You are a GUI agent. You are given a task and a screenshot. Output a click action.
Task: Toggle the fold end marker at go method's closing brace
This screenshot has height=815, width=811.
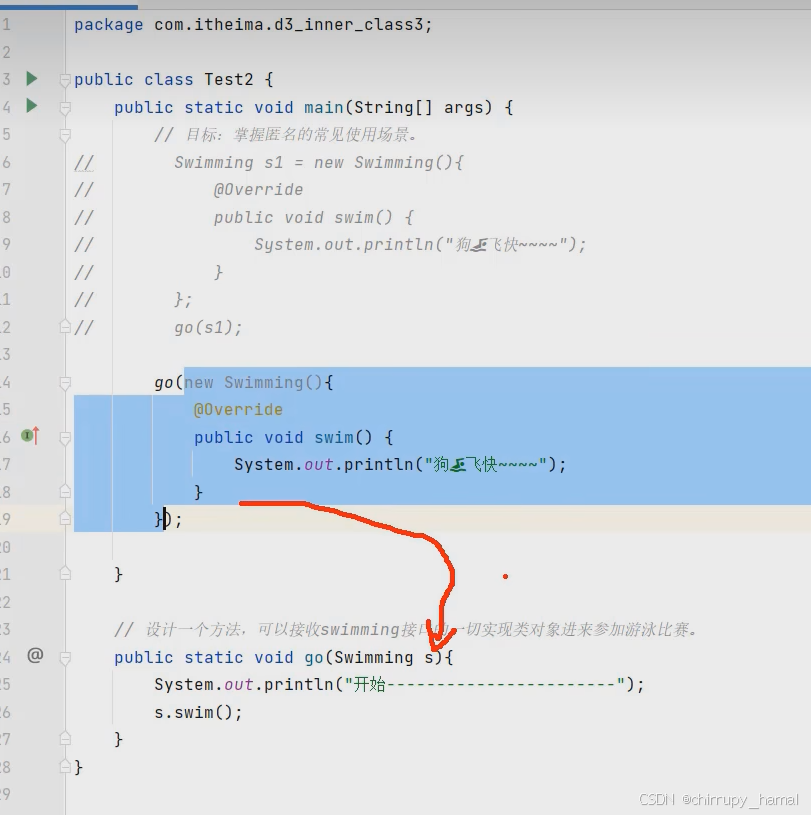(x=65, y=738)
